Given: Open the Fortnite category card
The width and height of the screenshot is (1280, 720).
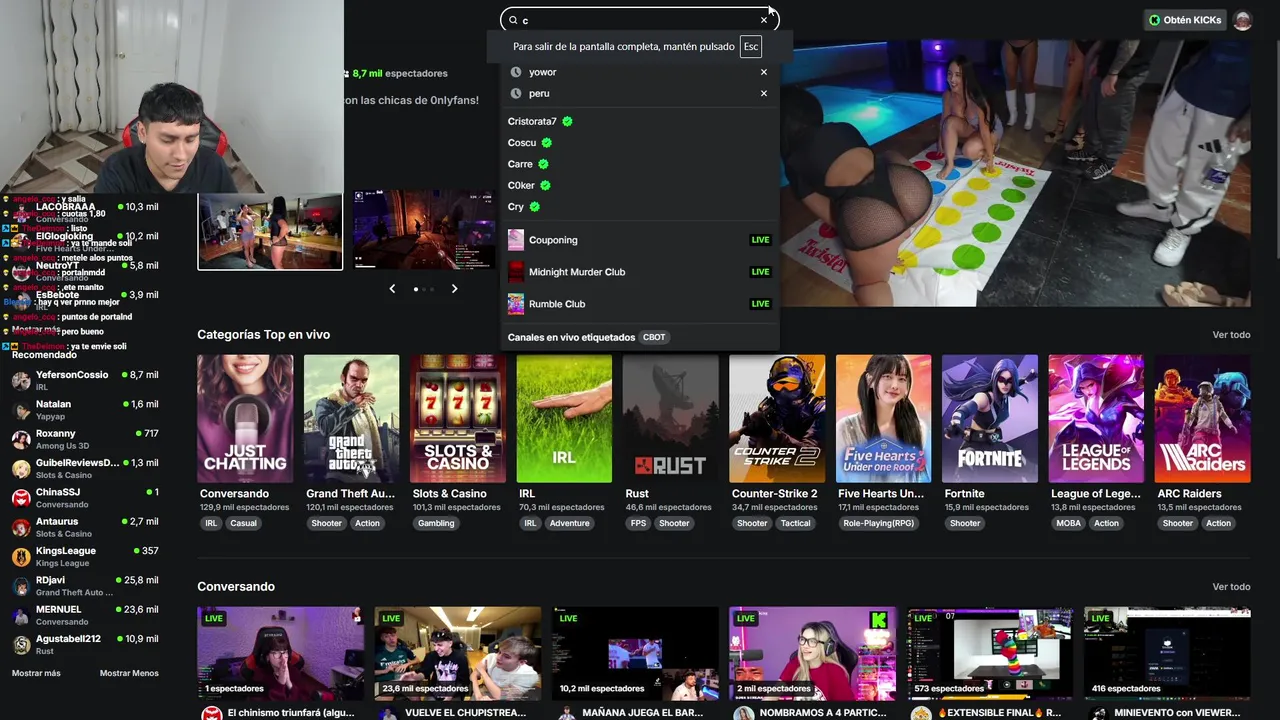Looking at the screenshot, I should (x=990, y=419).
